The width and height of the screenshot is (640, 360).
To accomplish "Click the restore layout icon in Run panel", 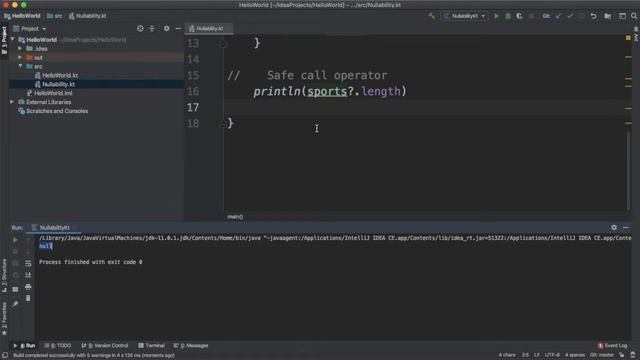I will [x=15, y=289].
